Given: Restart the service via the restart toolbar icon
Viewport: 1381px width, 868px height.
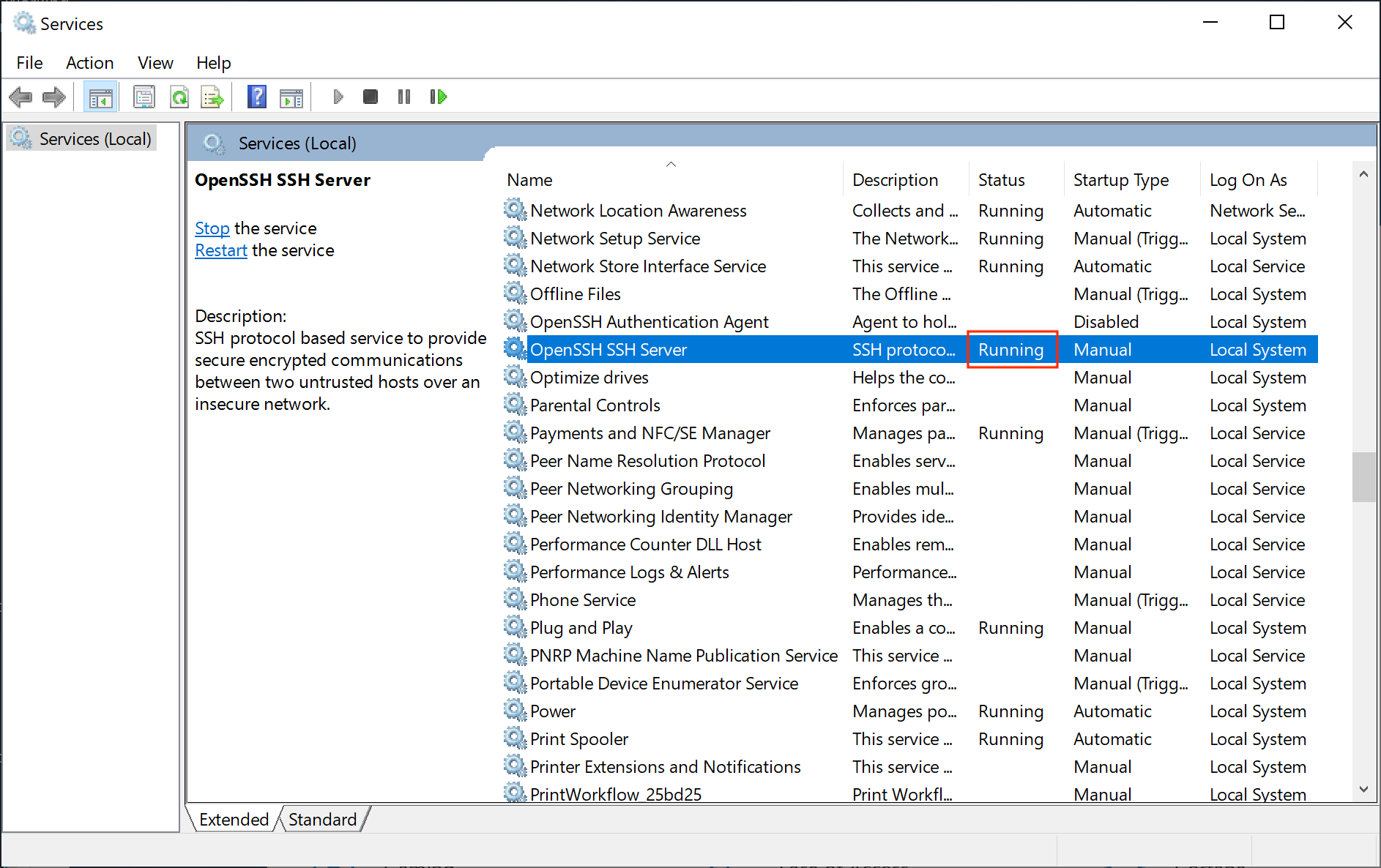Looking at the screenshot, I should click(438, 96).
